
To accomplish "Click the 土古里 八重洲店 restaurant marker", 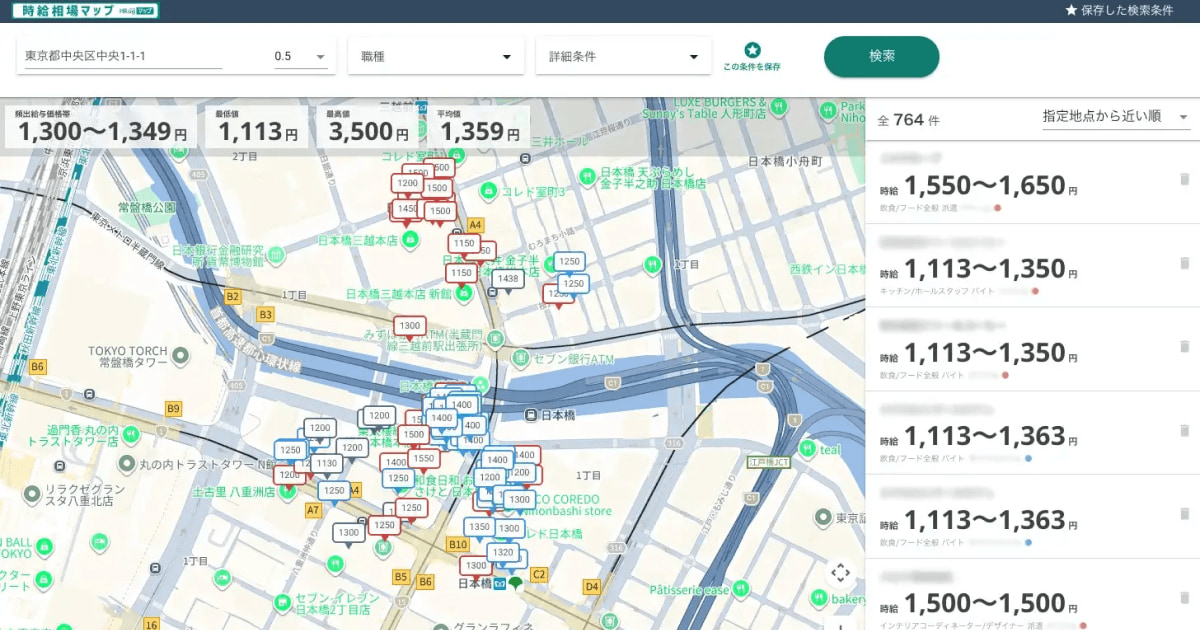I will coord(289,491).
